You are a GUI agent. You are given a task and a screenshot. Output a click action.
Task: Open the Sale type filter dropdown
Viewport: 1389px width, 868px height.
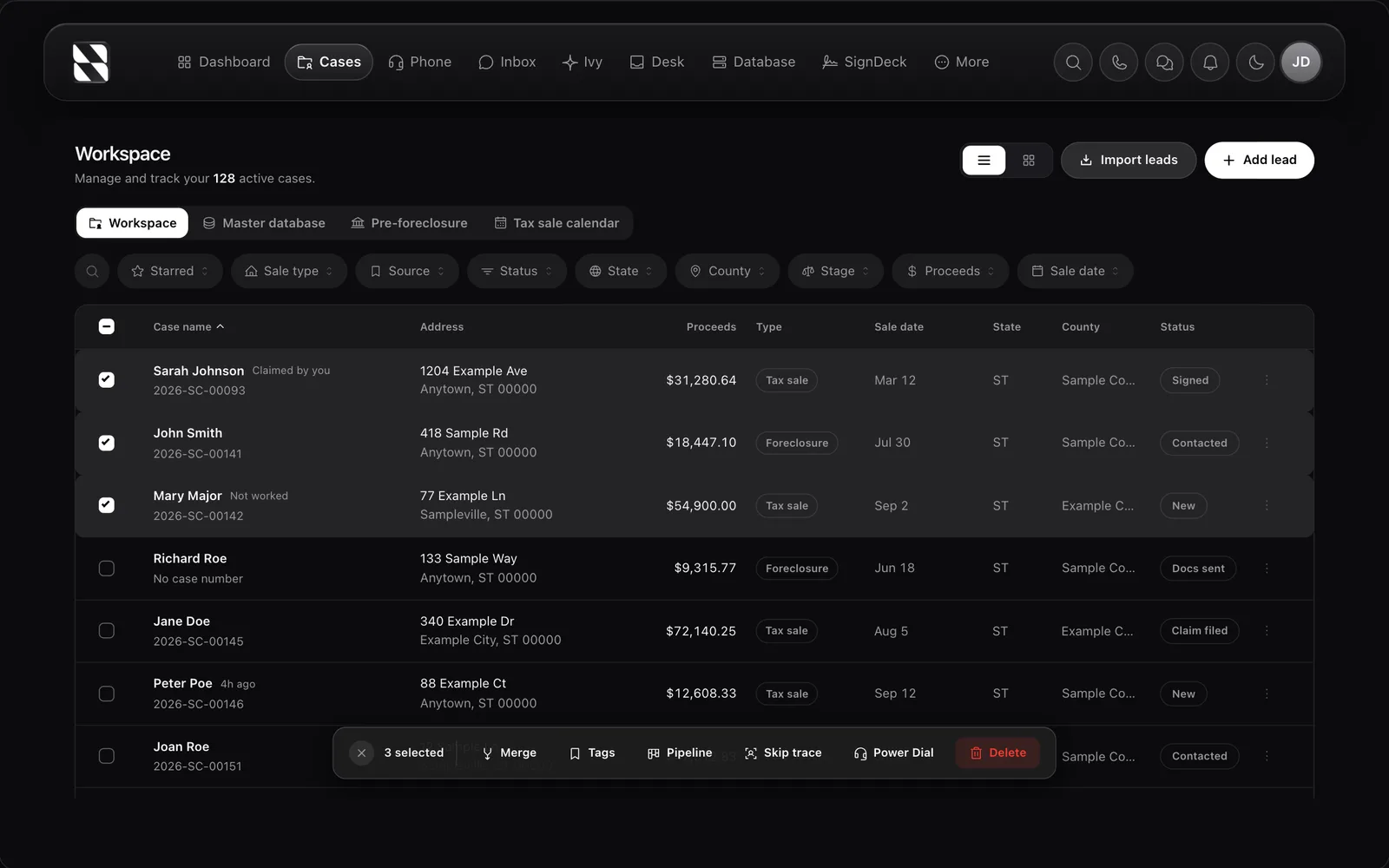(x=289, y=271)
